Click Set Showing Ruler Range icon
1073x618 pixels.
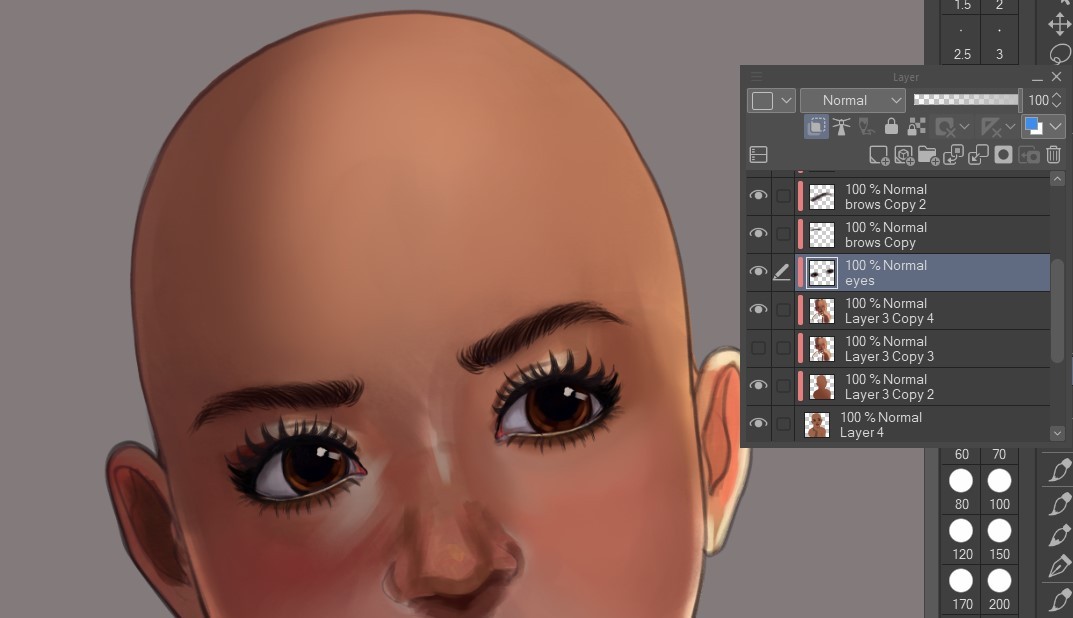coord(990,127)
